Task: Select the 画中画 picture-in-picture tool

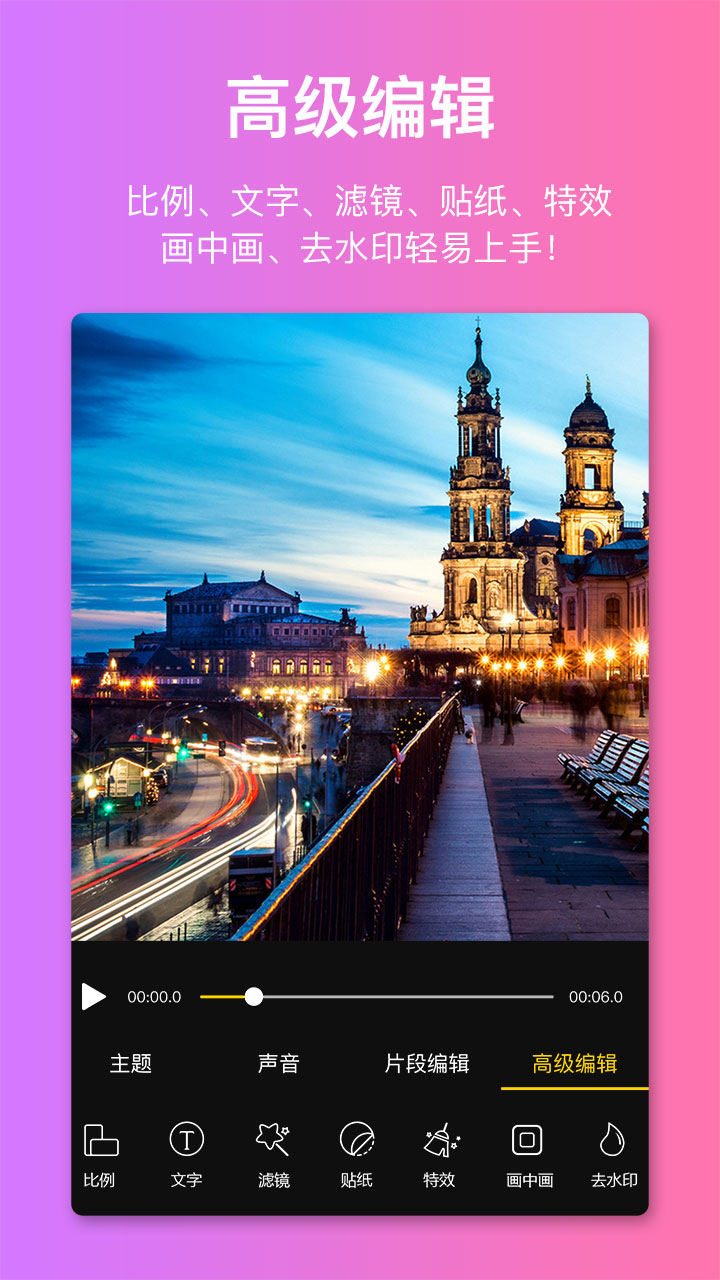Action: [528, 1154]
